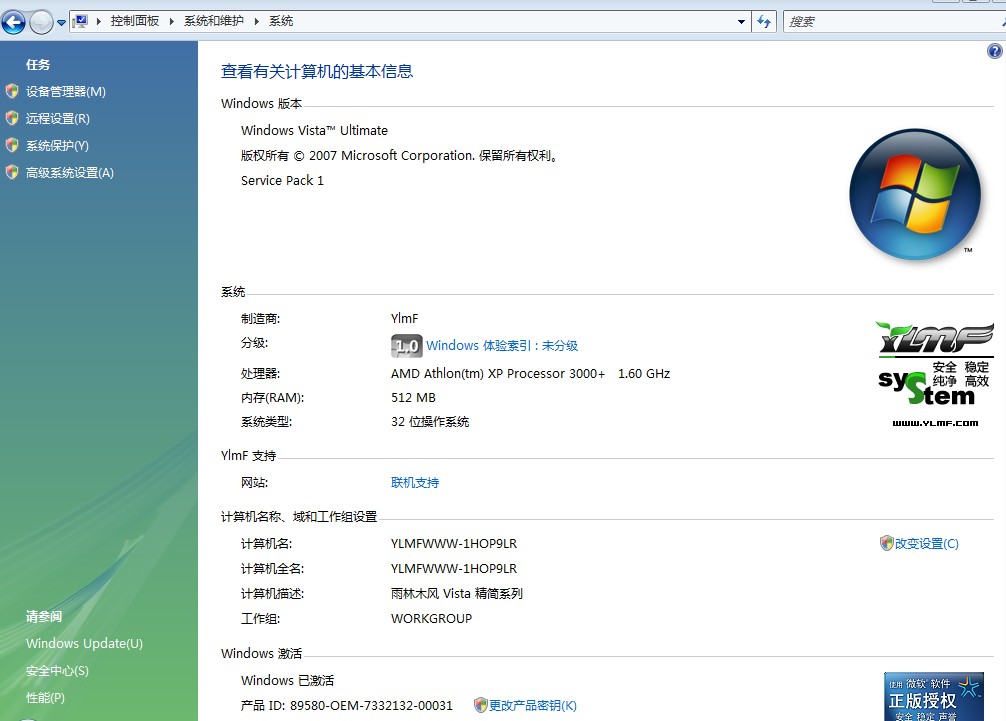
Task: Click the computer icon in address bar
Action: (x=81, y=21)
